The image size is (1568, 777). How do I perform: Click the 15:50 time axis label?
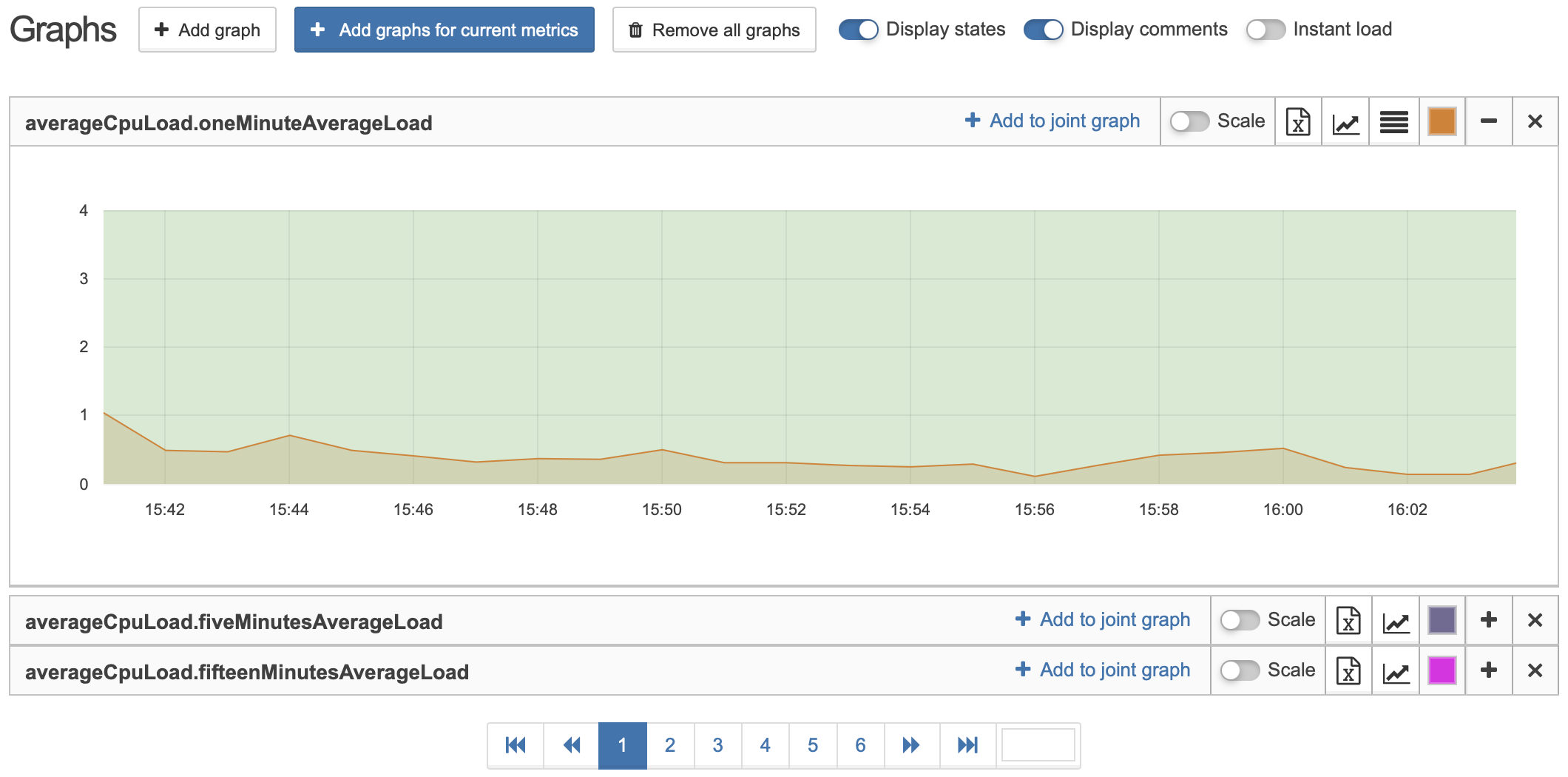click(x=662, y=509)
